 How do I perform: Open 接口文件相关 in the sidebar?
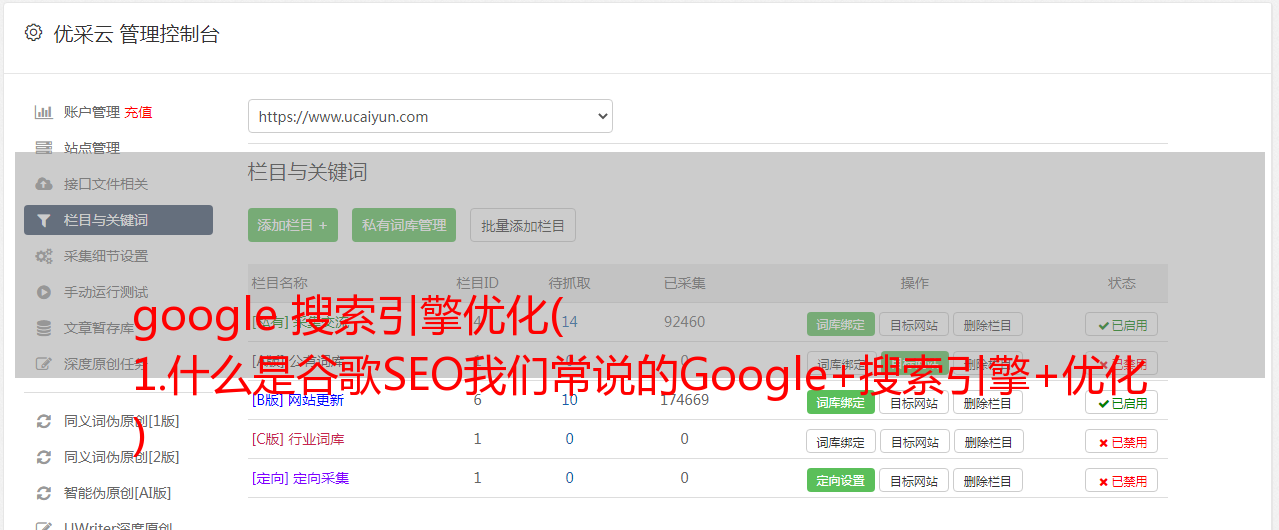(x=106, y=184)
